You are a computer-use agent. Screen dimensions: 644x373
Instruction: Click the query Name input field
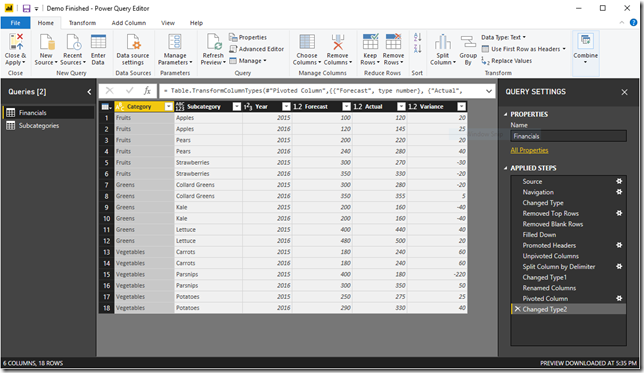click(568, 136)
